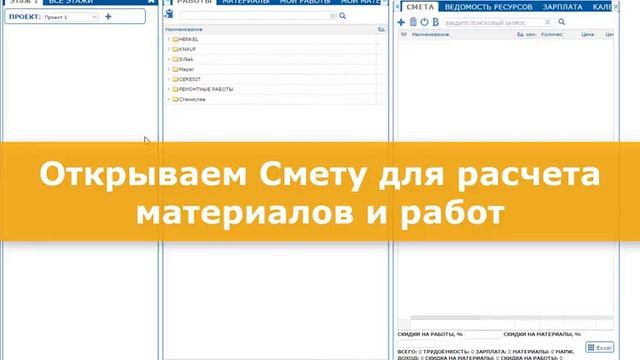Add a new project with the plus icon
The width and height of the screenshot is (640, 360).
[x=108, y=17]
